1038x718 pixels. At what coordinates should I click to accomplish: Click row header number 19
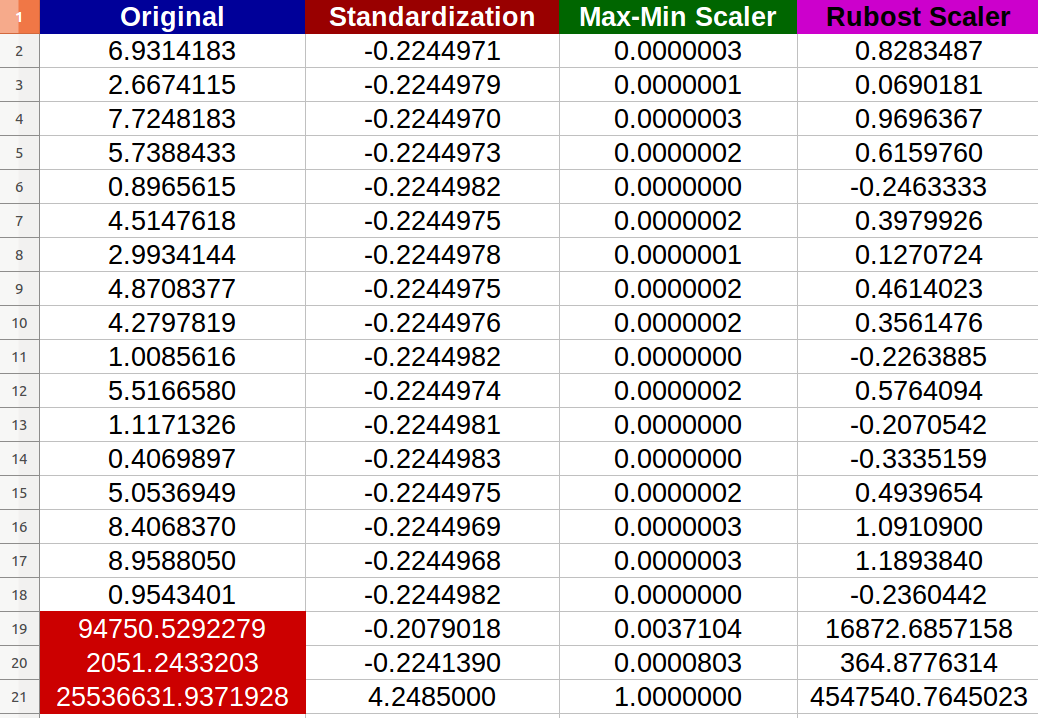pyautogui.click(x=19, y=629)
